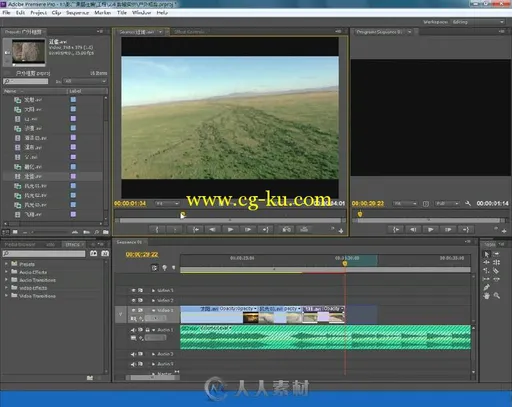Open Source monitor button editor plus icon
Viewport: 512px width, 407px height.
pos(341,231)
